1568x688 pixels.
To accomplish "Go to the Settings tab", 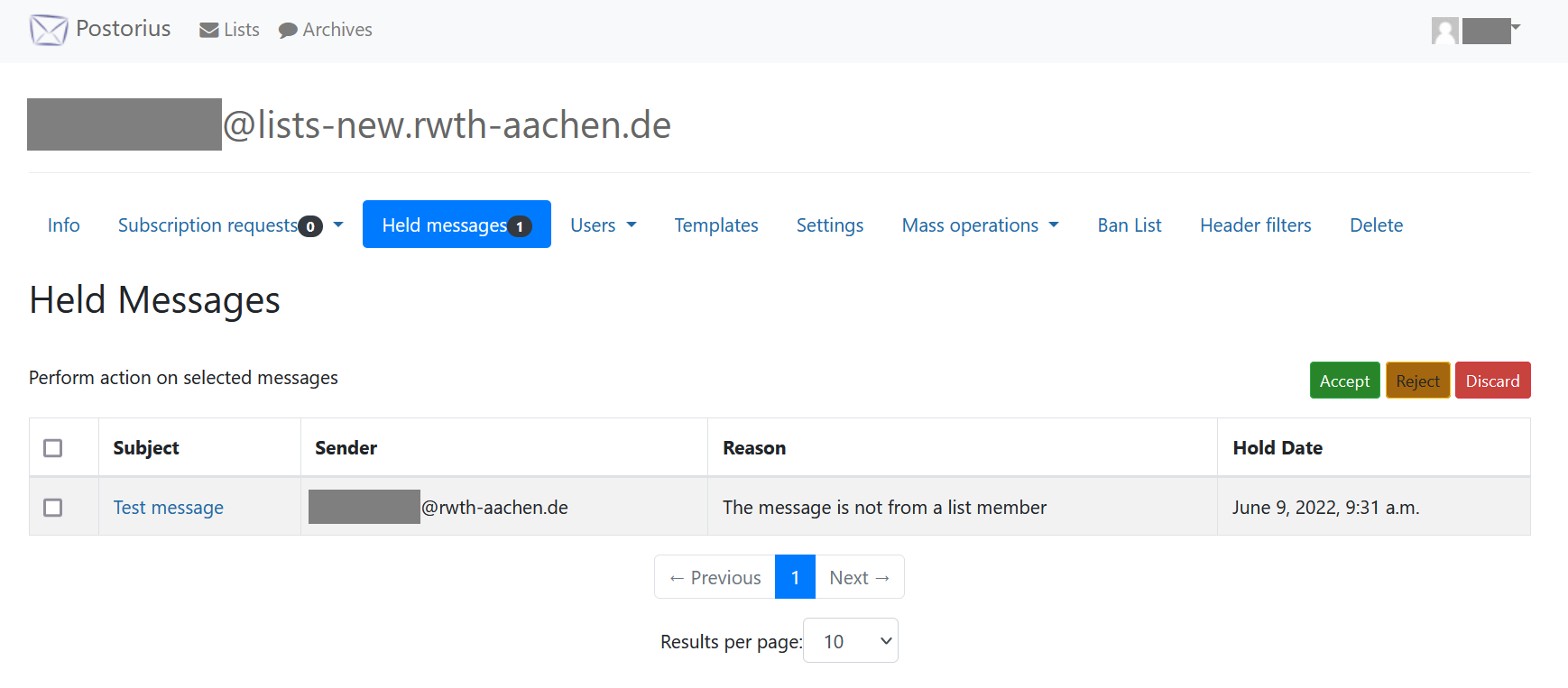I will pyautogui.click(x=829, y=225).
